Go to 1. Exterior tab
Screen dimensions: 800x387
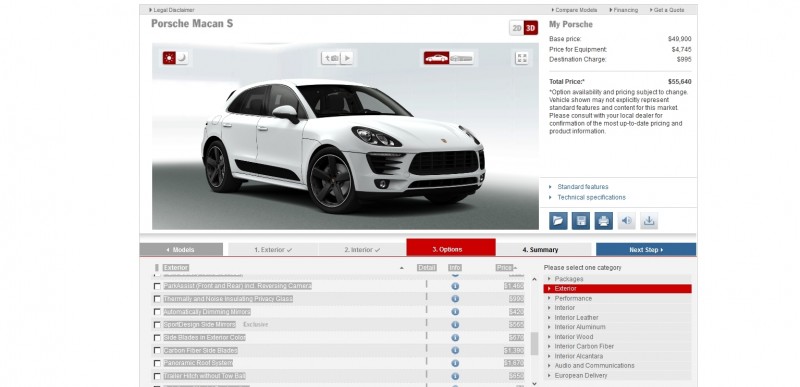coord(273,250)
